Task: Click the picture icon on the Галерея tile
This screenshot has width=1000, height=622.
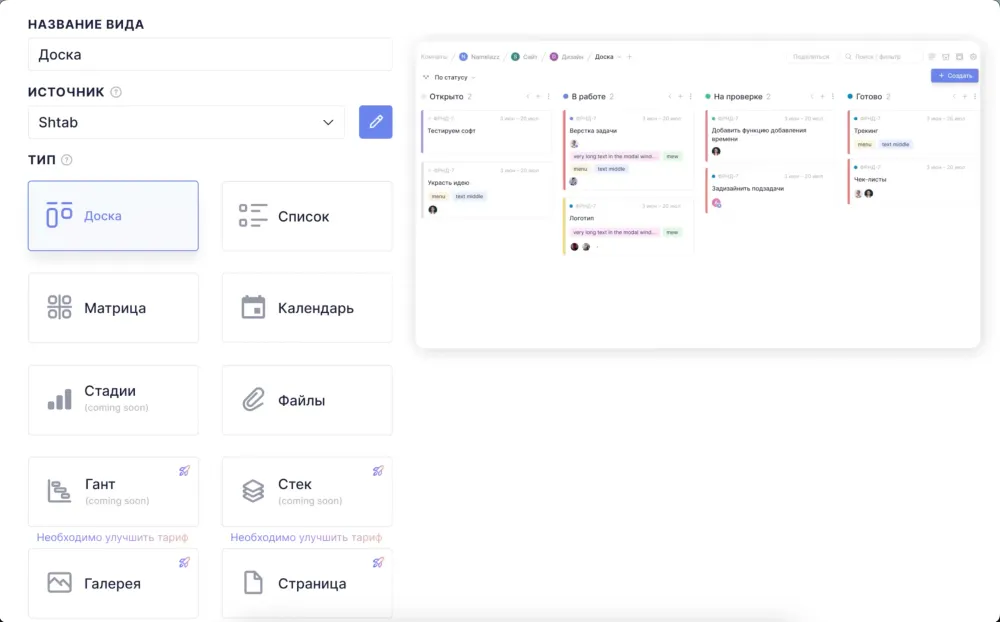Action: 59,582
